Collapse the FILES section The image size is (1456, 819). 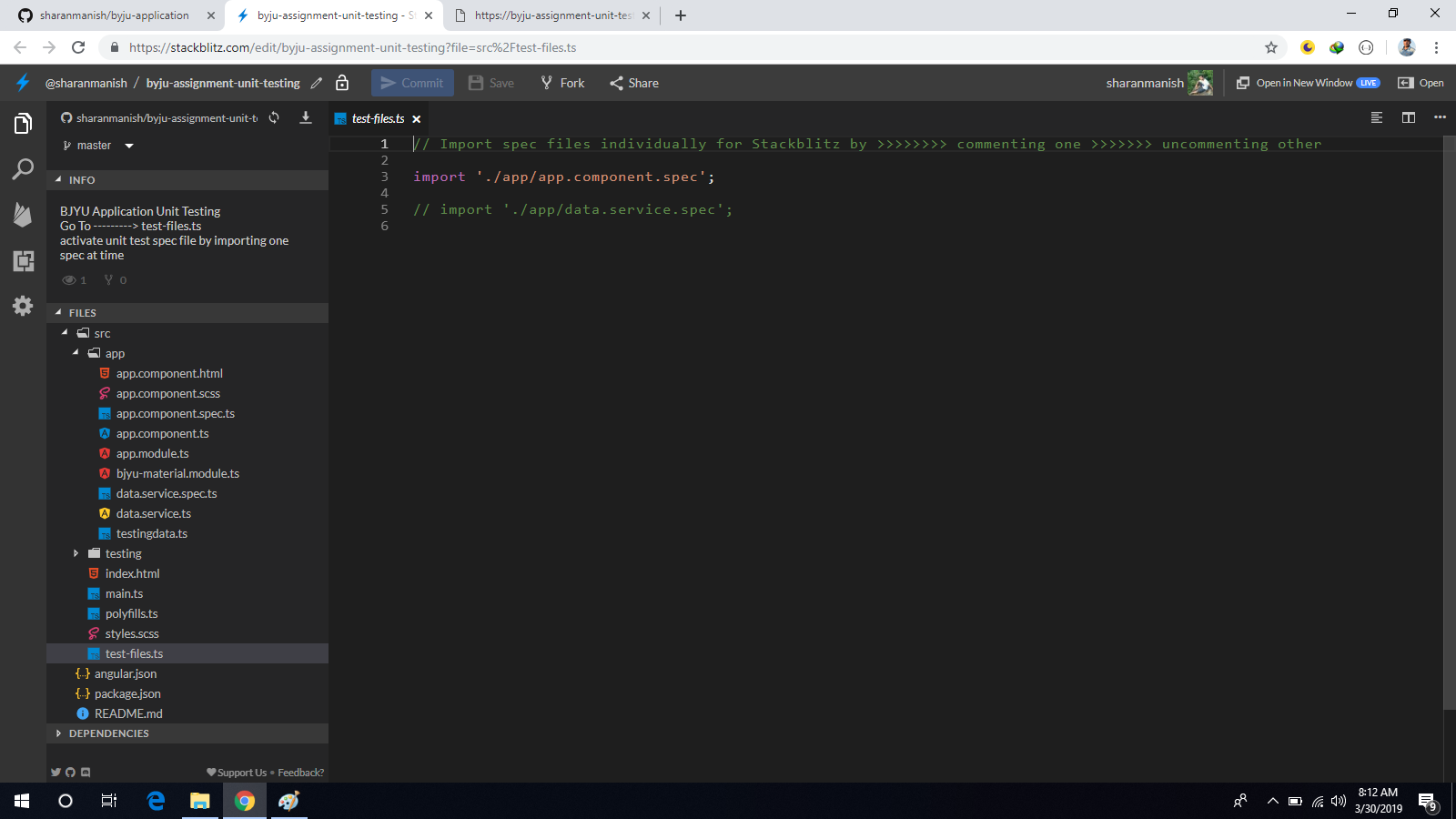coord(187,313)
